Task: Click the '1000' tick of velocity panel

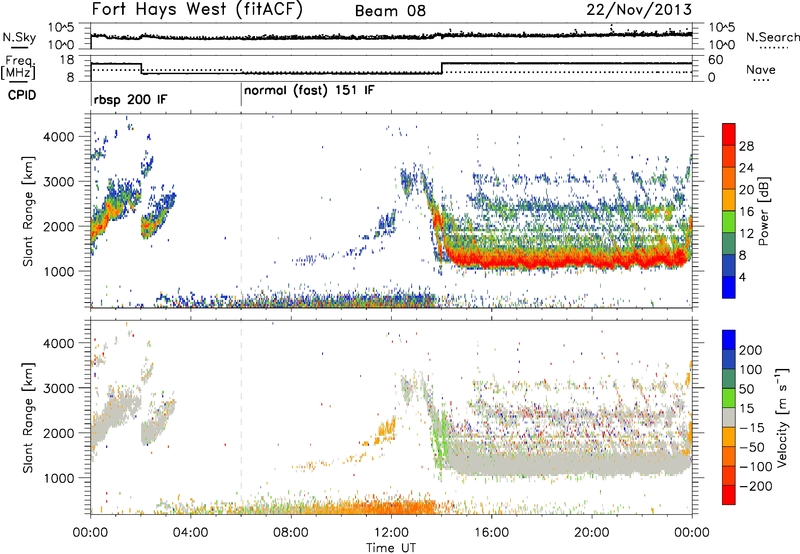Action: 59,478
